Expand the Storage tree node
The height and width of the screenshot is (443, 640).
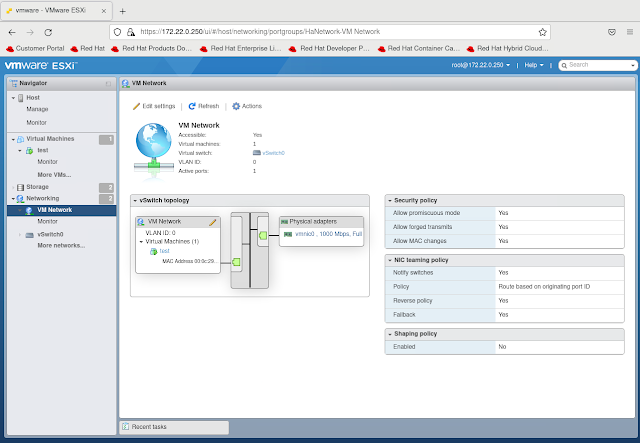[x=13, y=187]
